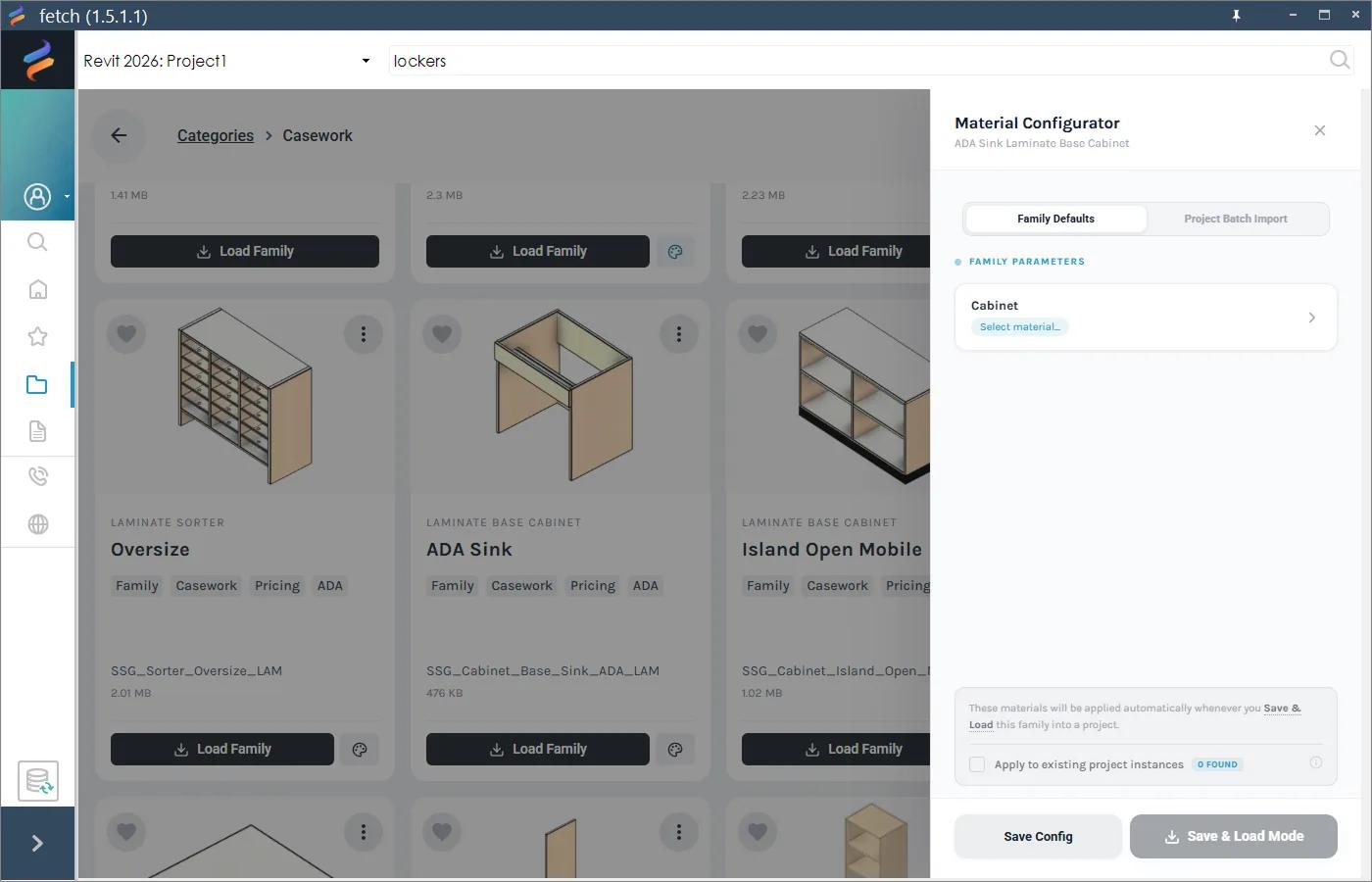Image resolution: width=1372 pixels, height=882 pixels.
Task: Open the folder browse icon in sidebar
Action: pos(37,384)
